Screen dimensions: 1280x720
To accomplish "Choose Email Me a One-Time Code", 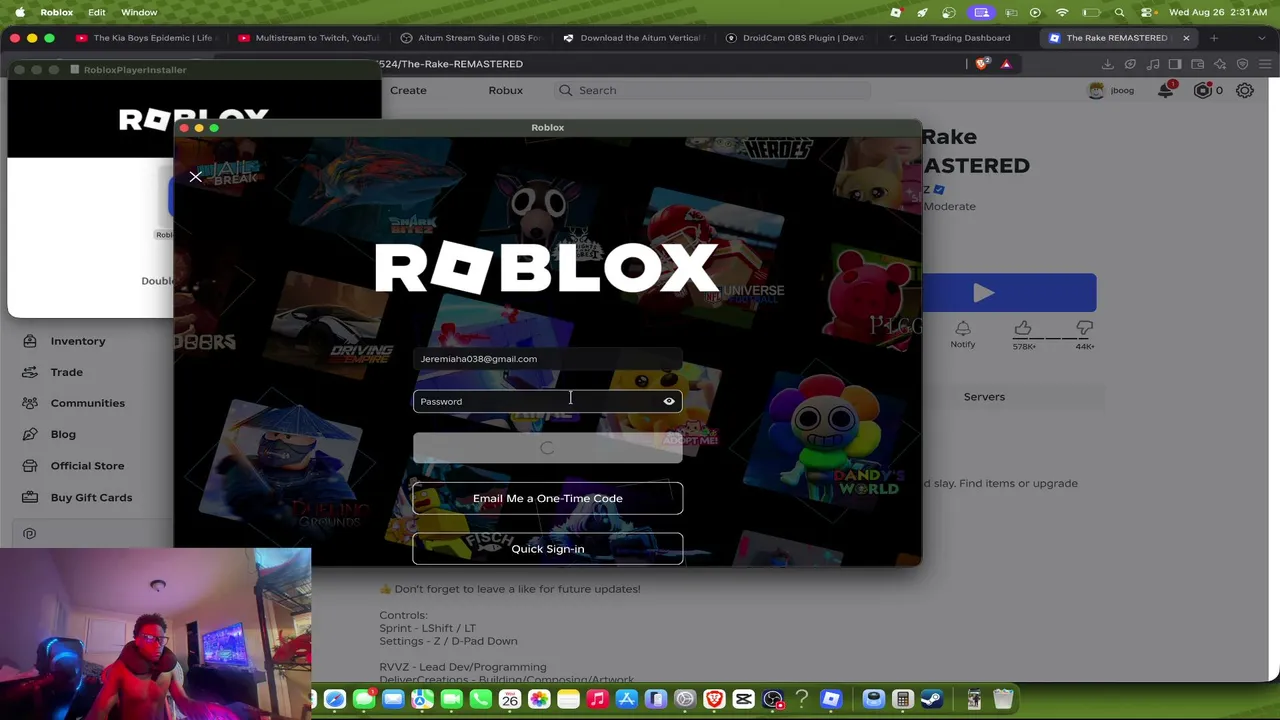I will (x=547, y=498).
